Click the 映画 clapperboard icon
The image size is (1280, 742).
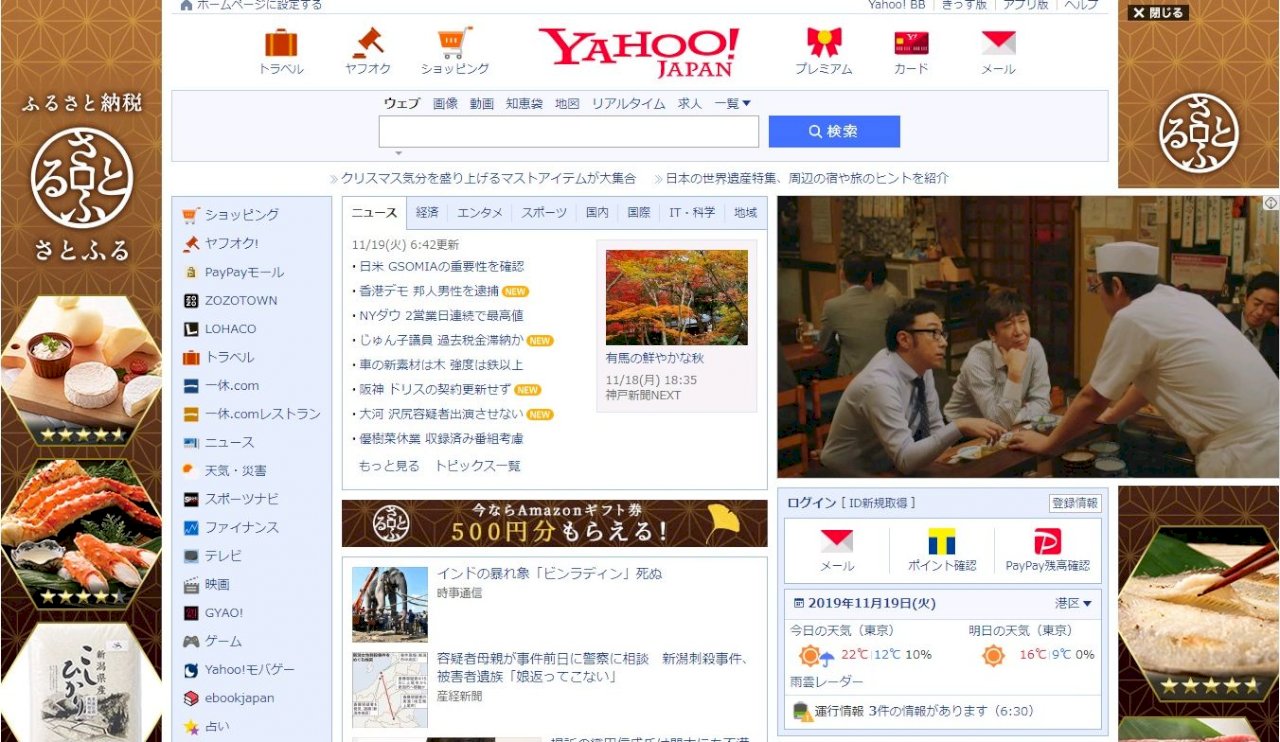point(191,585)
